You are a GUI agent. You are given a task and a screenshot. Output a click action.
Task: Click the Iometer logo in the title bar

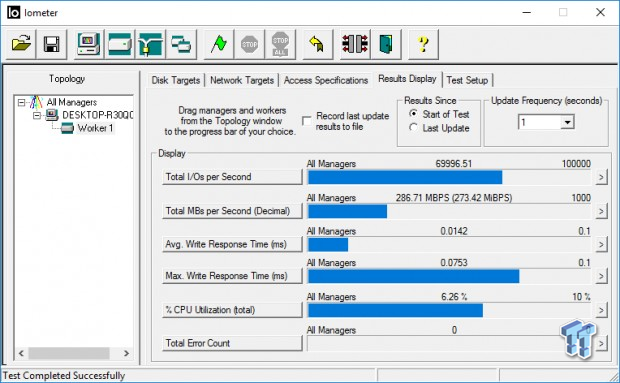(x=13, y=13)
